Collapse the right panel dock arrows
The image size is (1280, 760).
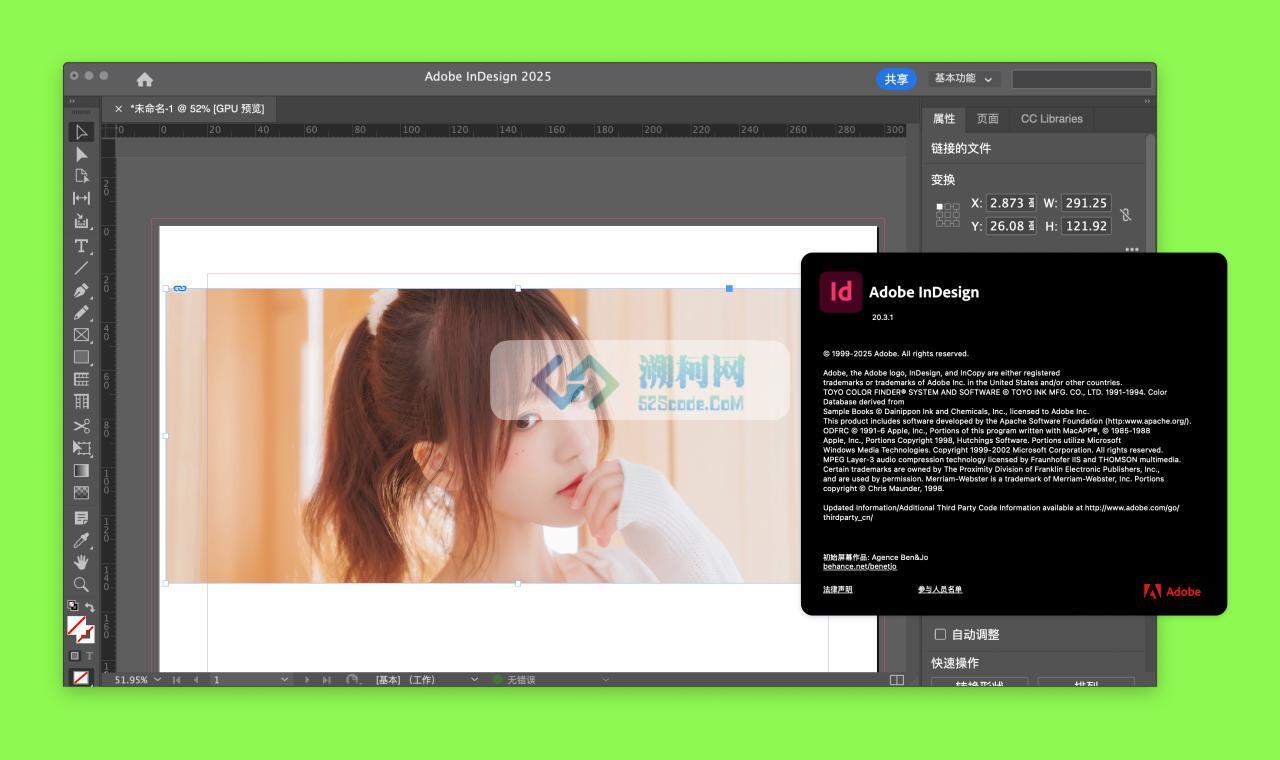1147,101
